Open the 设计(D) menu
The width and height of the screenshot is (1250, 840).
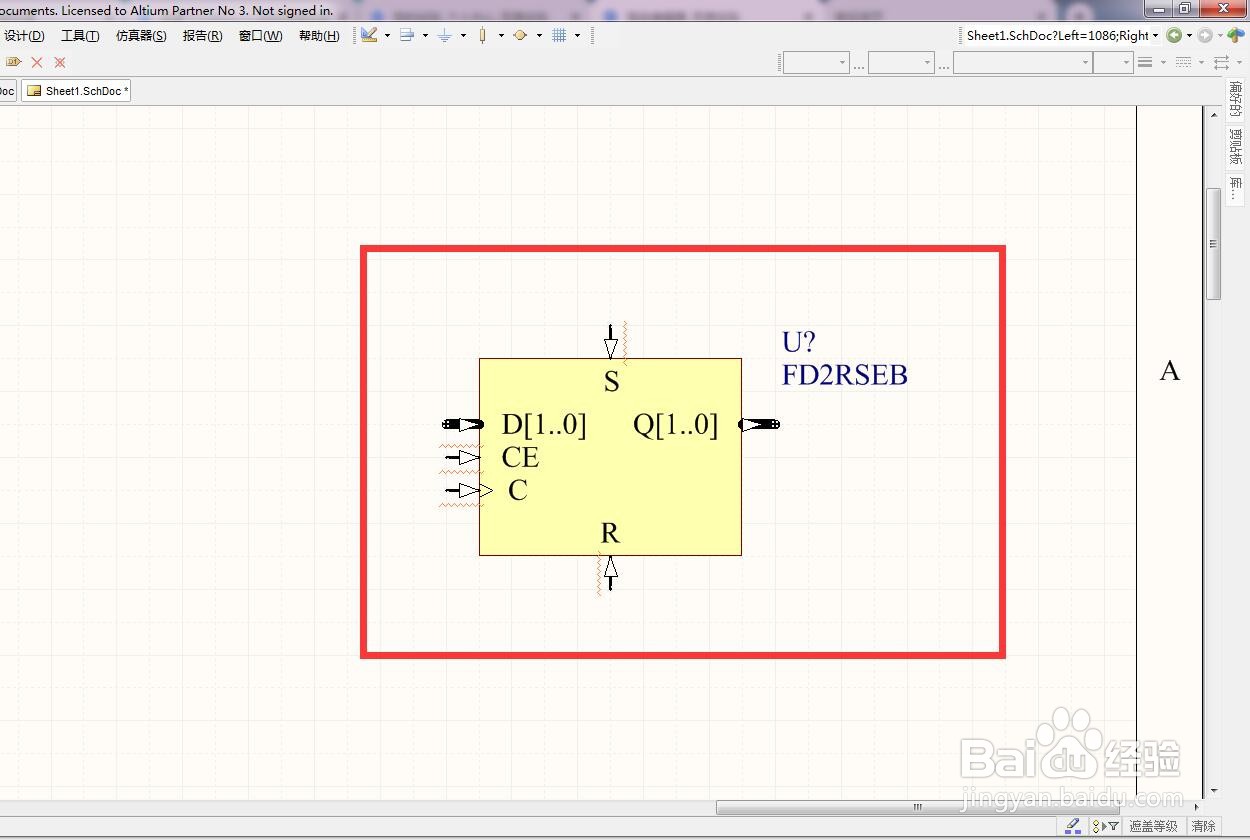click(x=24, y=36)
